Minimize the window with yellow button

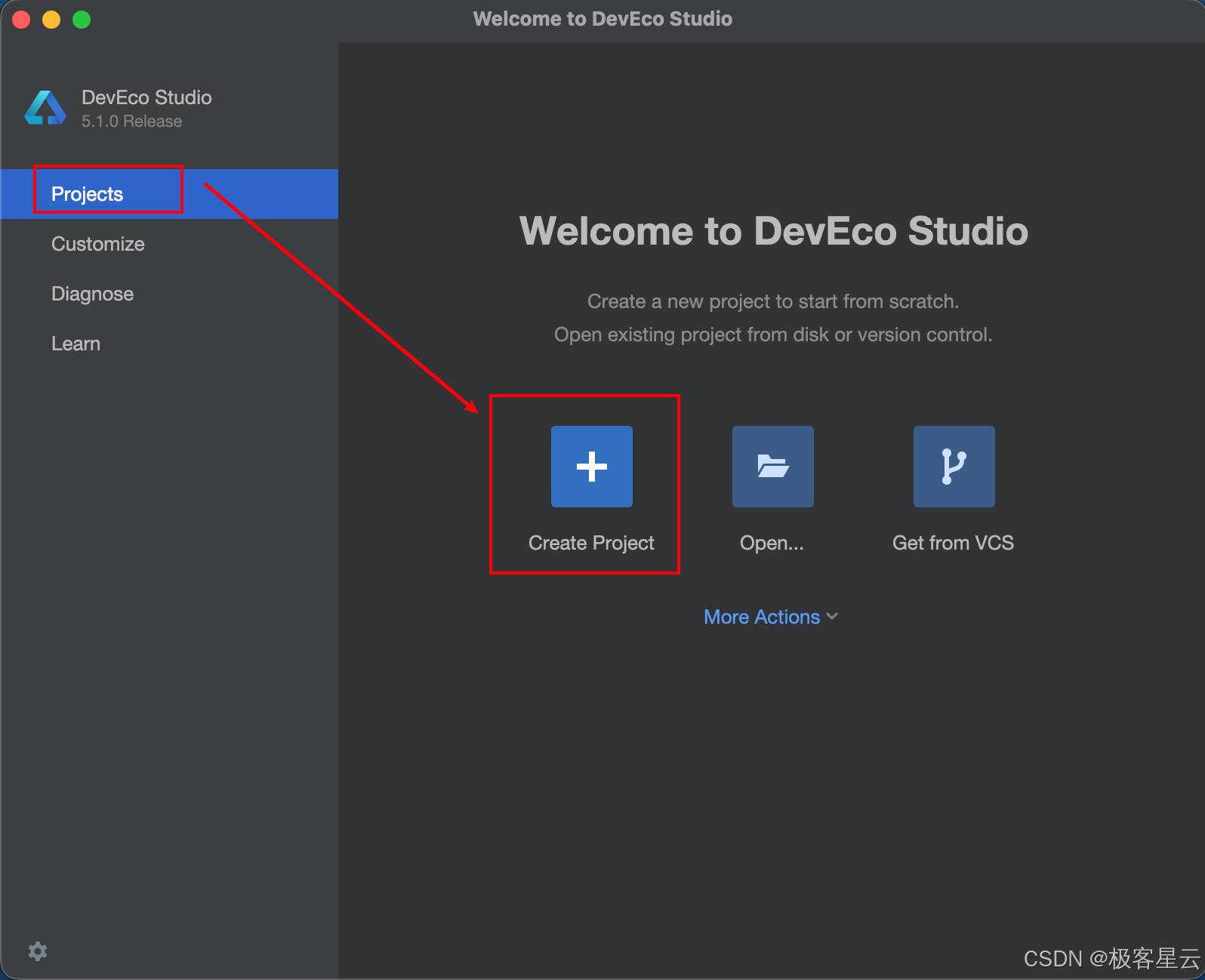coord(51,20)
